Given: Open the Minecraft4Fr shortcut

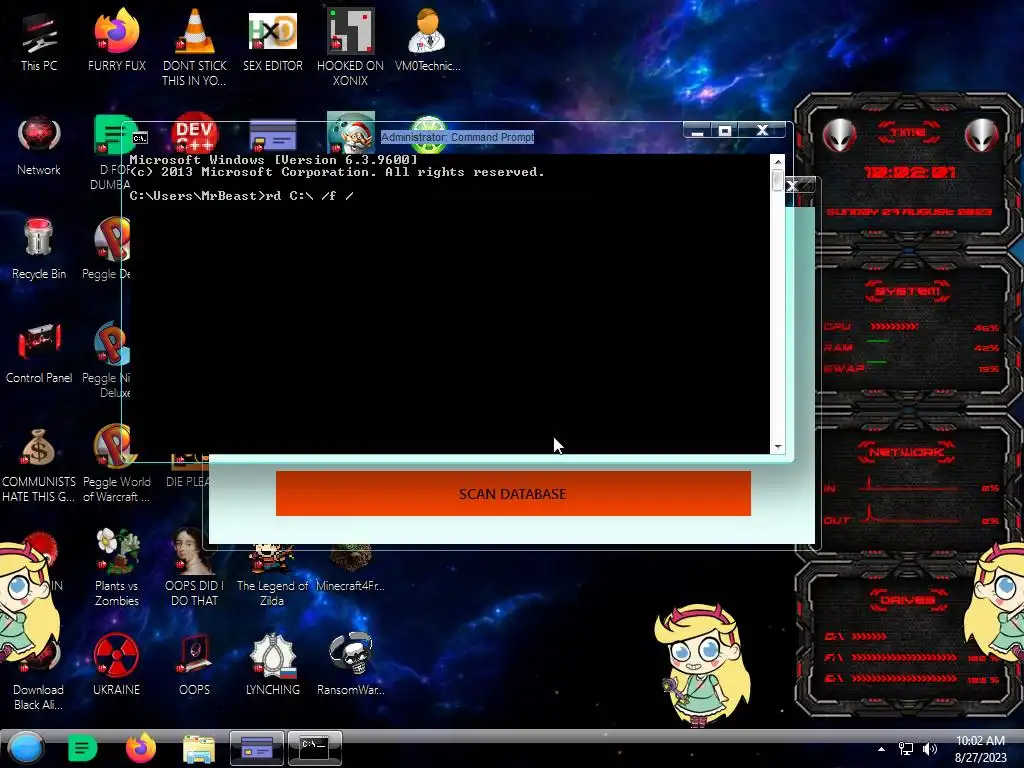Looking at the screenshot, I should 350,569.
